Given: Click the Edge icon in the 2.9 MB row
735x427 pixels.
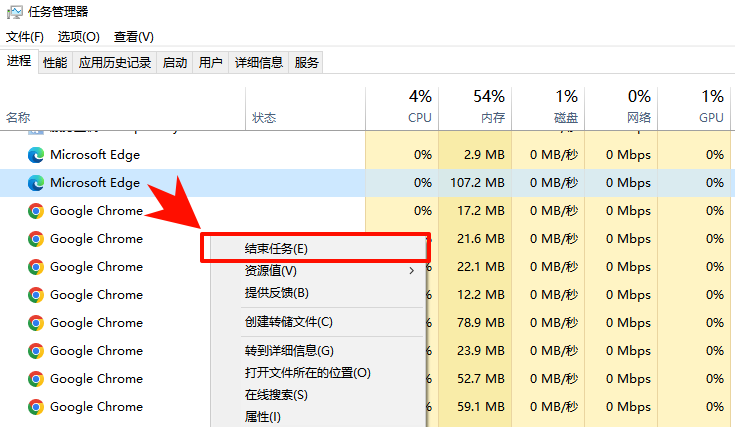Looking at the screenshot, I should coord(36,155).
